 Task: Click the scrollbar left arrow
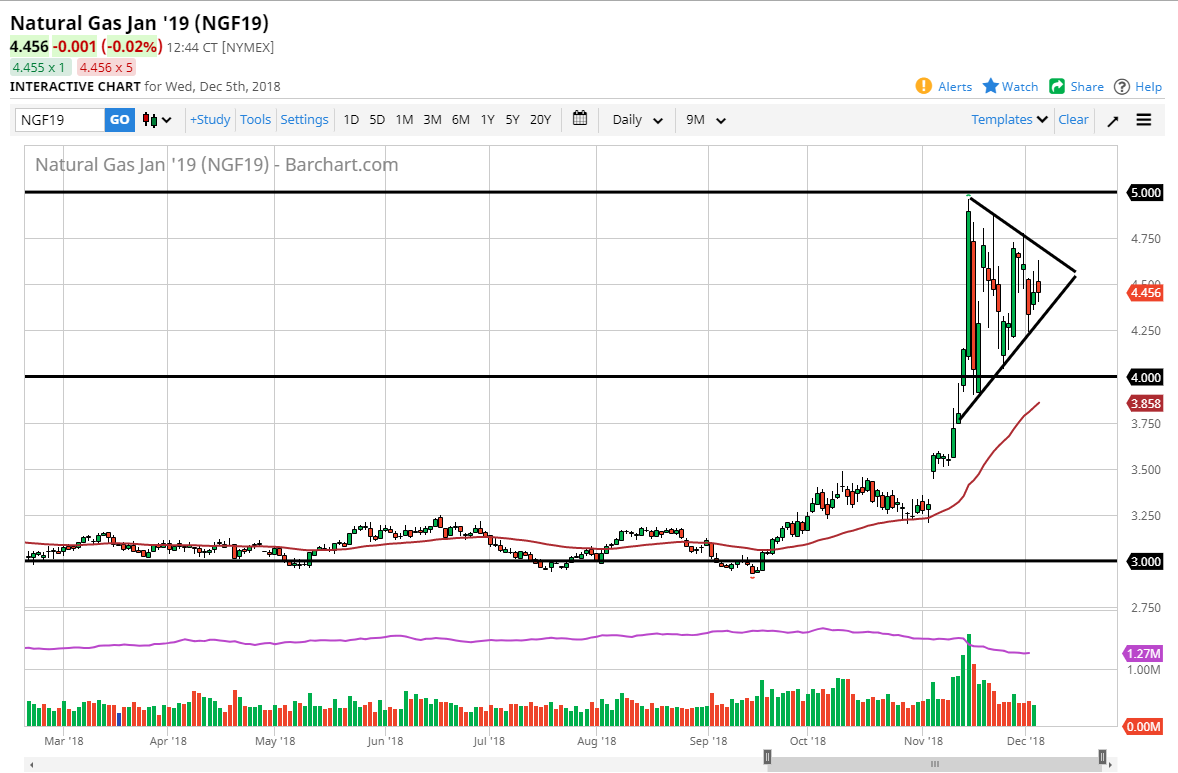[x=32, y=764]
